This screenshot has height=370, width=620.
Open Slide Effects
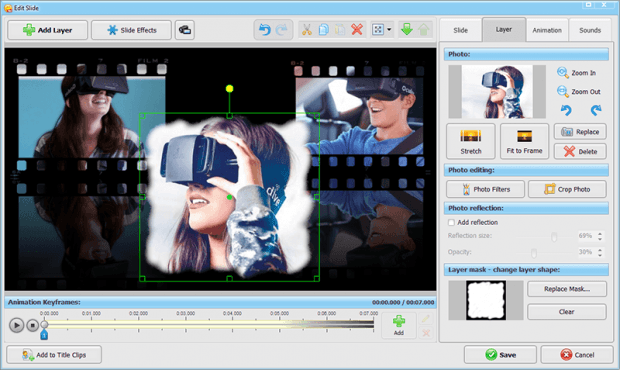[131, 30]
